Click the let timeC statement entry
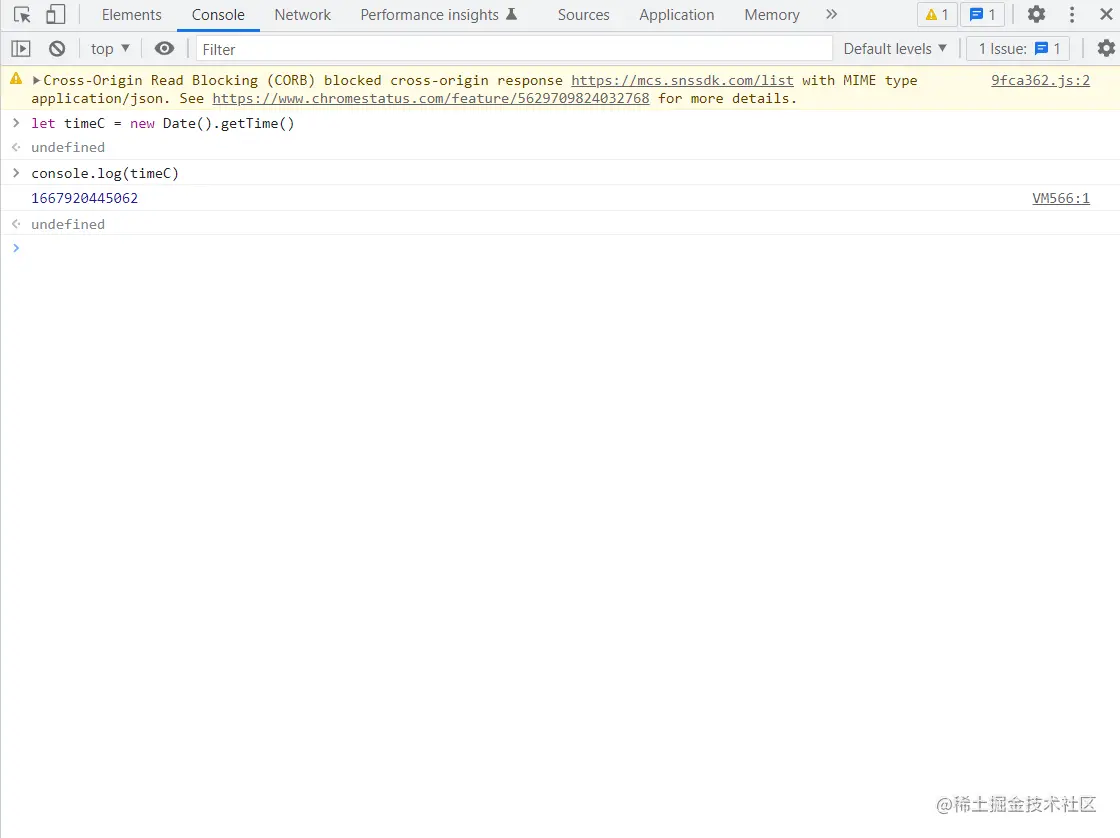The height and width of the screenshot is (838, 1120). point(163,123)
